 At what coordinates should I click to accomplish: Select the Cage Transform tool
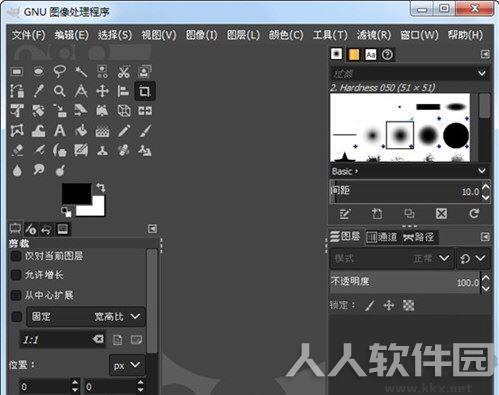pos(17,130)
